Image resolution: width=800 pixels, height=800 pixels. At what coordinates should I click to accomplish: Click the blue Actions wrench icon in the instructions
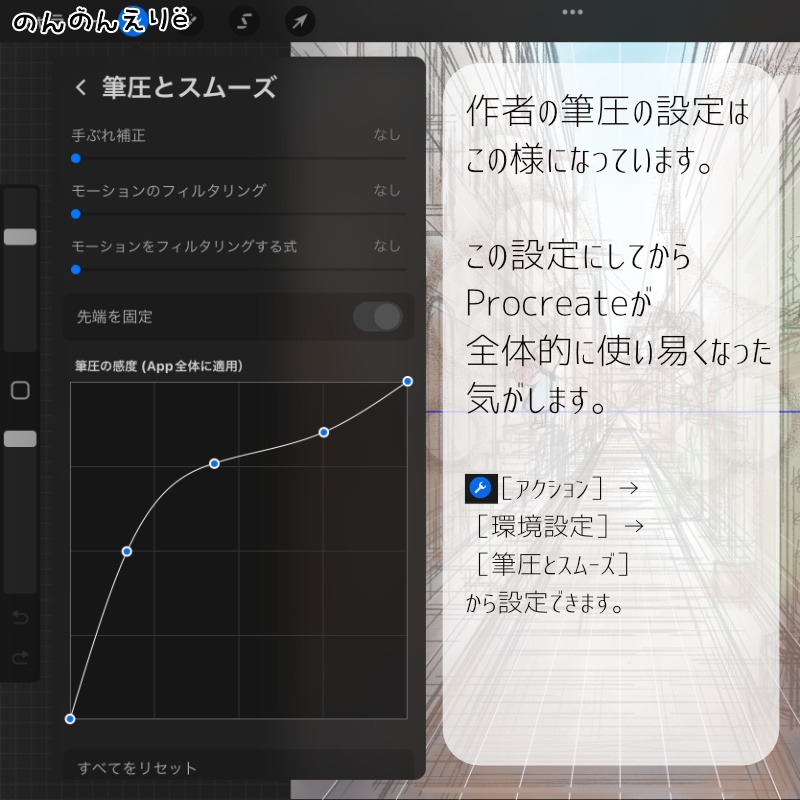pyautogui.click(x=481, y=487)
